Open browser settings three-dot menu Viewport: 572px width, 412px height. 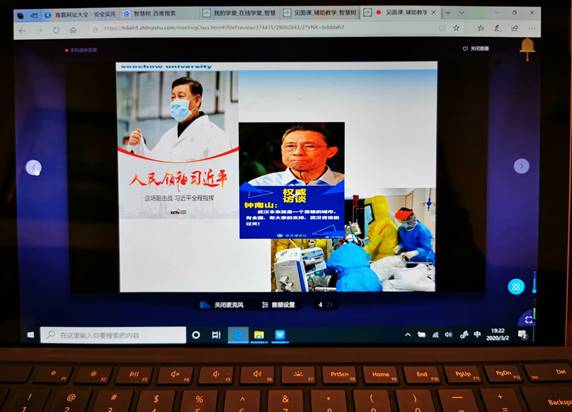click(532, 28)
